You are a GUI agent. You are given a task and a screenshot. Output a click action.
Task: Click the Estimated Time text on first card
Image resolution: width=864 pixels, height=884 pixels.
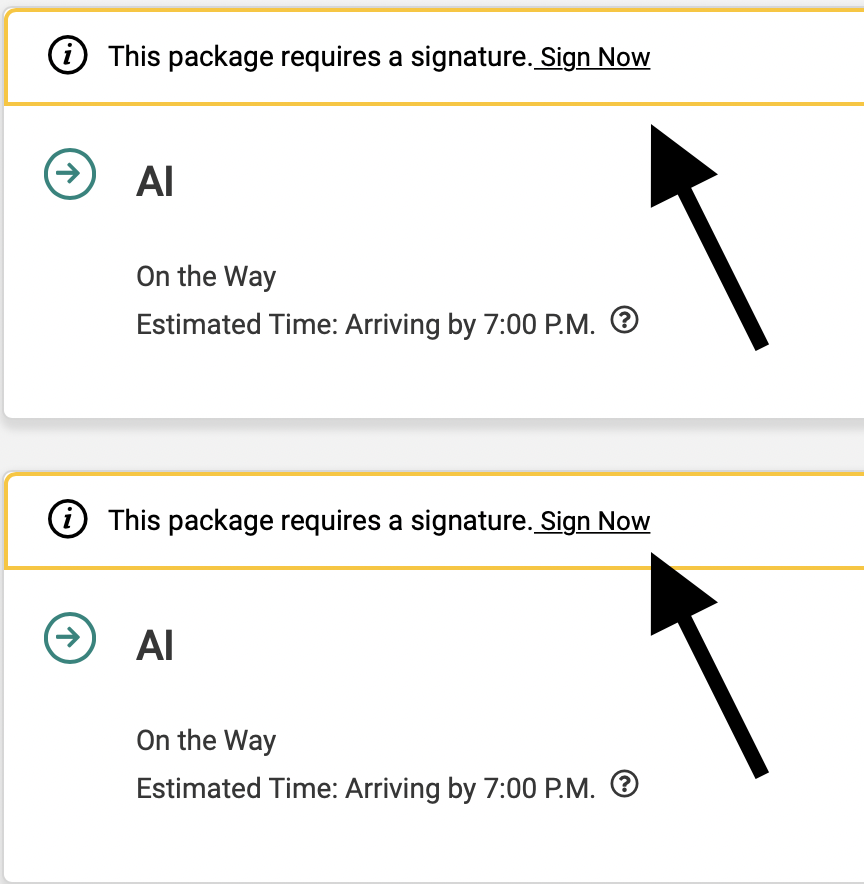pyautogui.click(x=236, y=325)
